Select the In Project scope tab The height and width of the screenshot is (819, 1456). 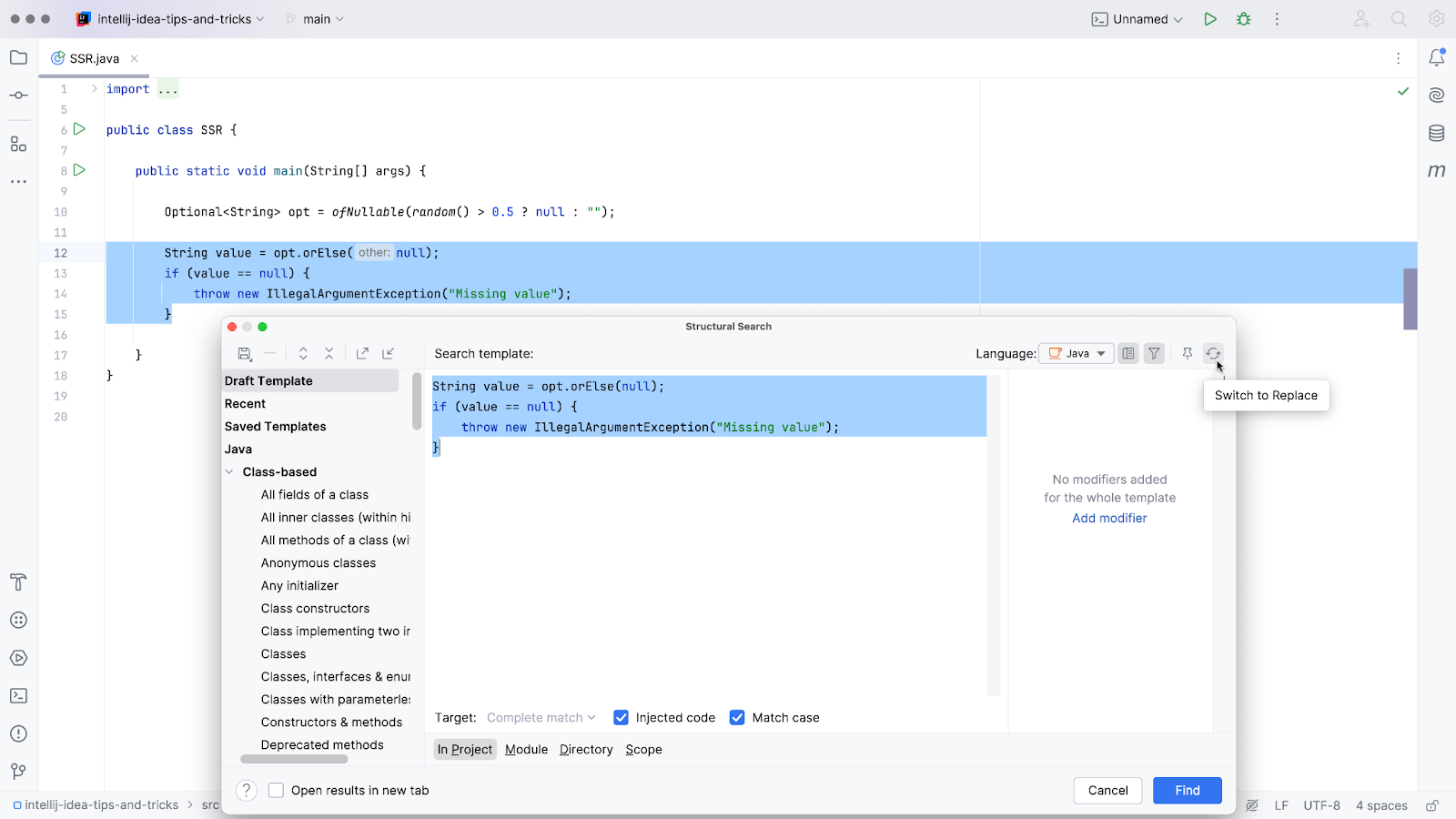[465, 750]
